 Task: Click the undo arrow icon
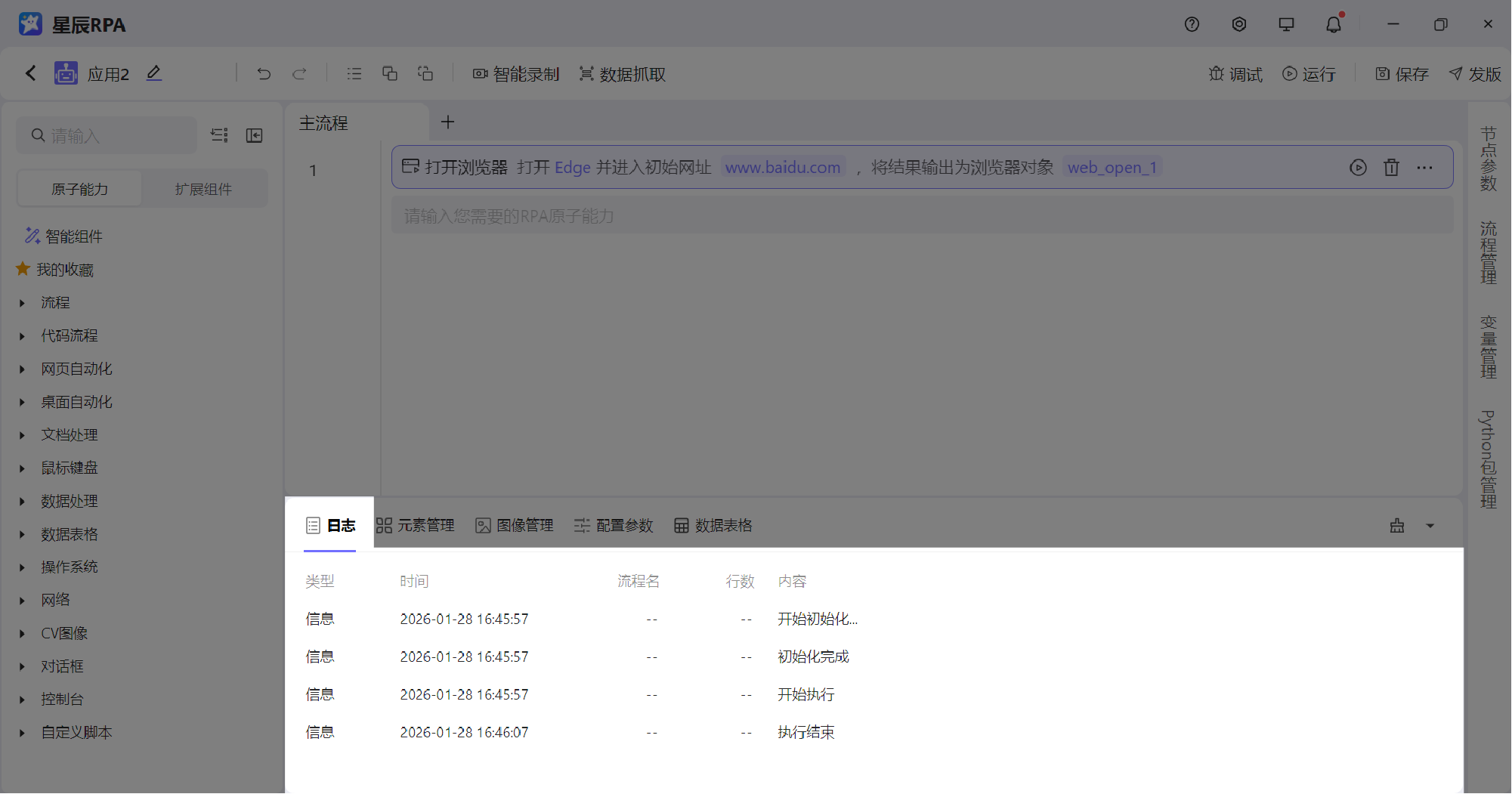(x=263, y=73)
